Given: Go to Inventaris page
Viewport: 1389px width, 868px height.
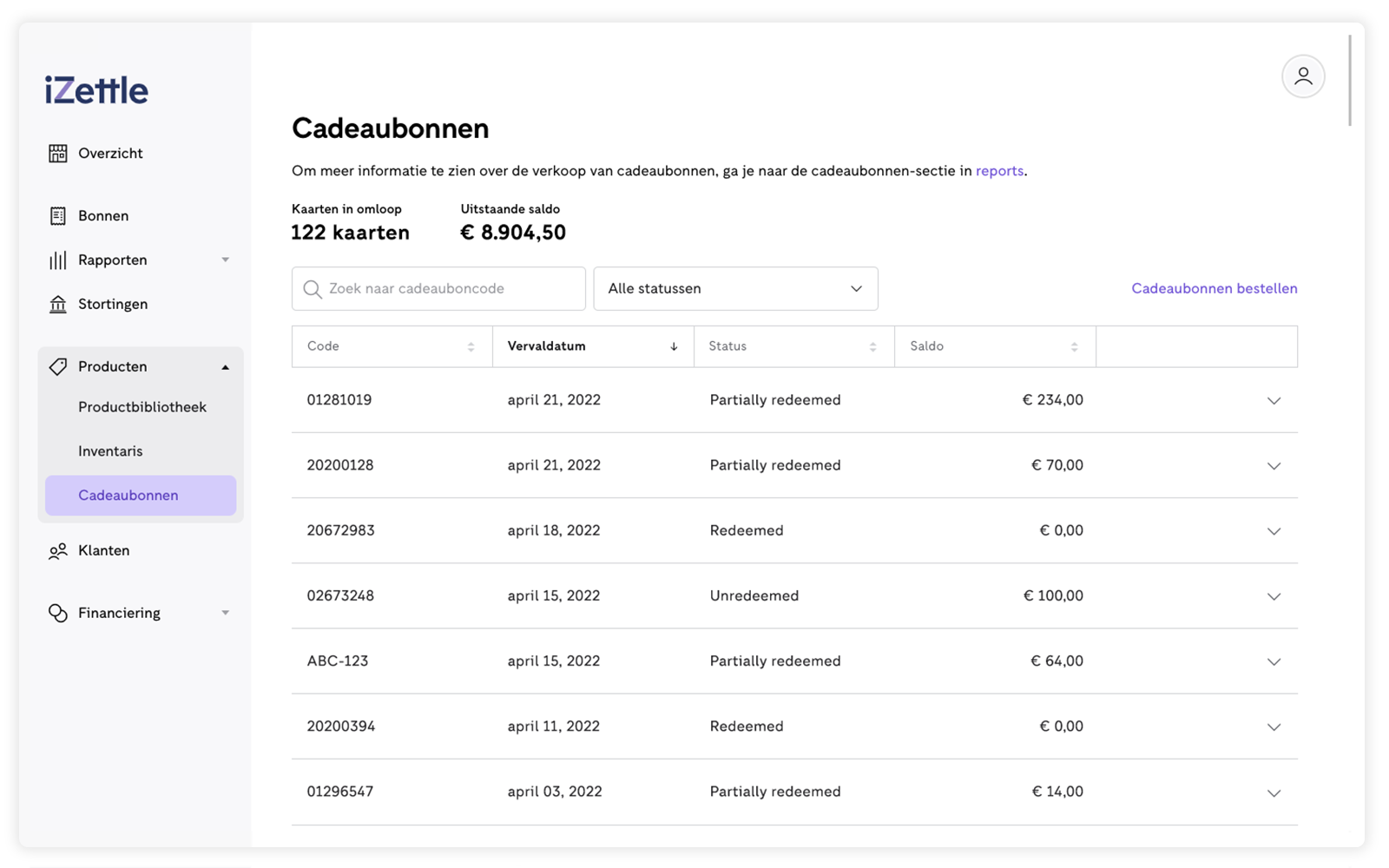Looking at the screenshot, I should (x=110, y=451).
